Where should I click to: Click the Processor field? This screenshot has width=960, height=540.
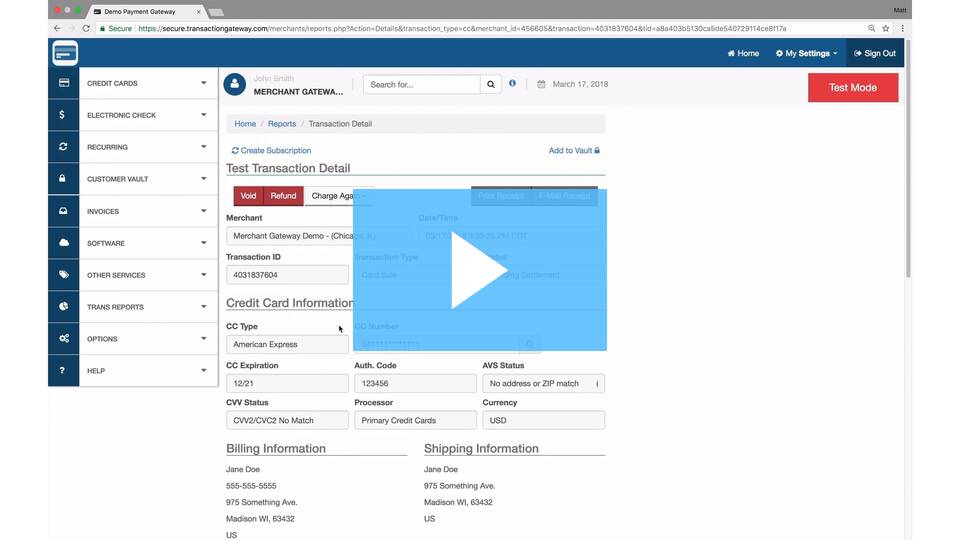pos(415,421)
